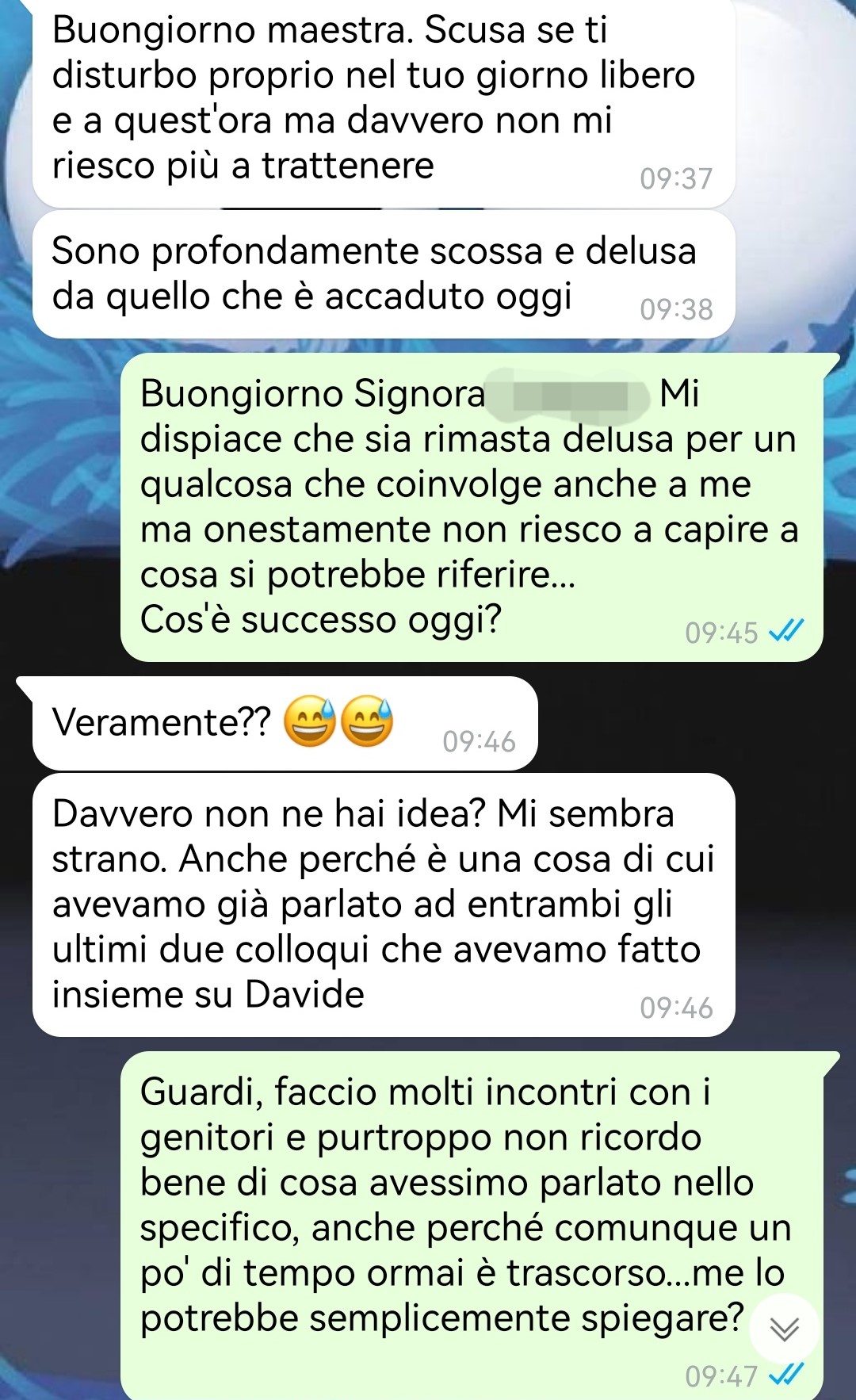Tap the blue read receipt ticks at 09:45

tap(787, 631)
